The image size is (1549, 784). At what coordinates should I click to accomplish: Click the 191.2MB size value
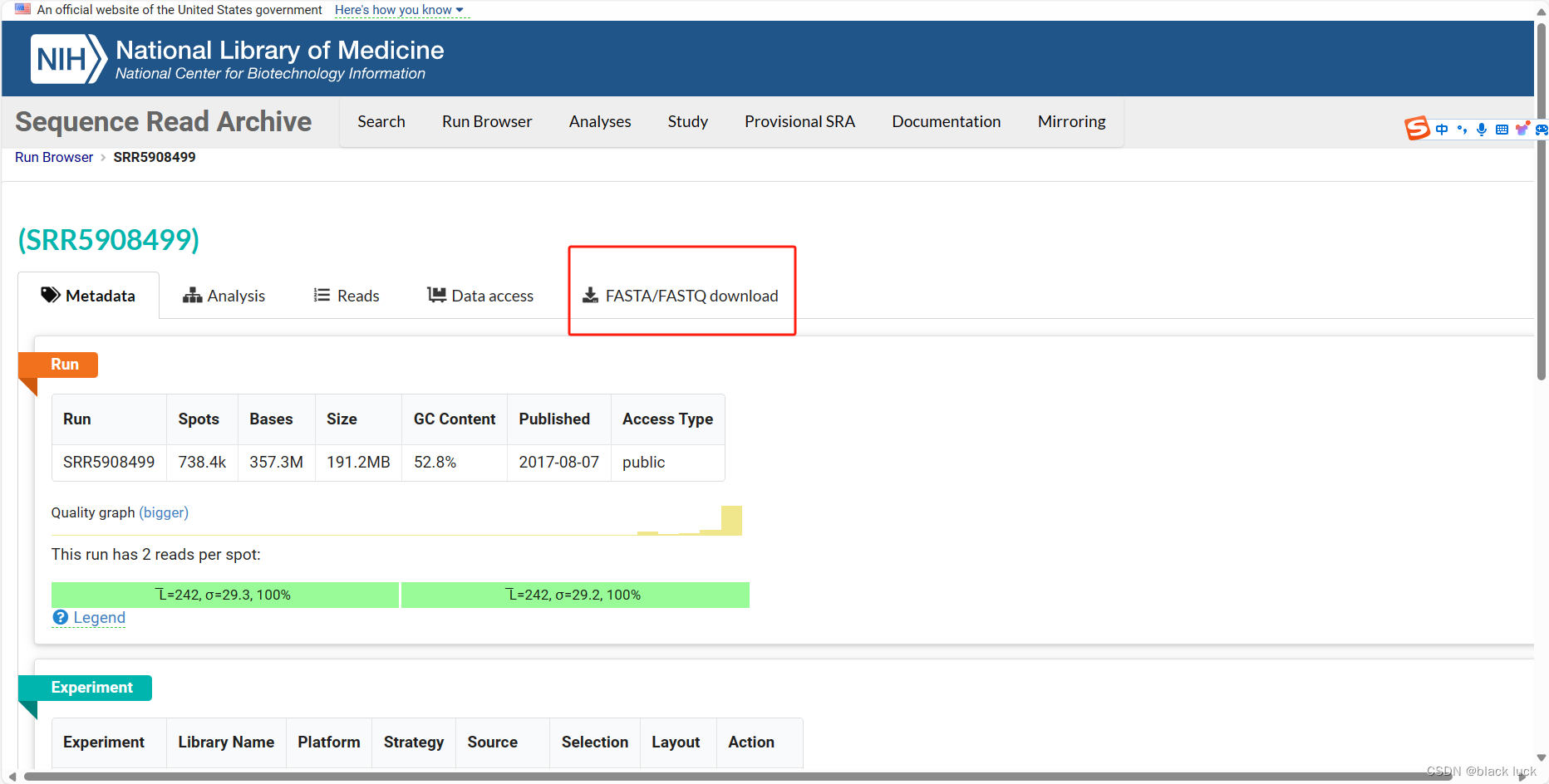coord(358,462)
